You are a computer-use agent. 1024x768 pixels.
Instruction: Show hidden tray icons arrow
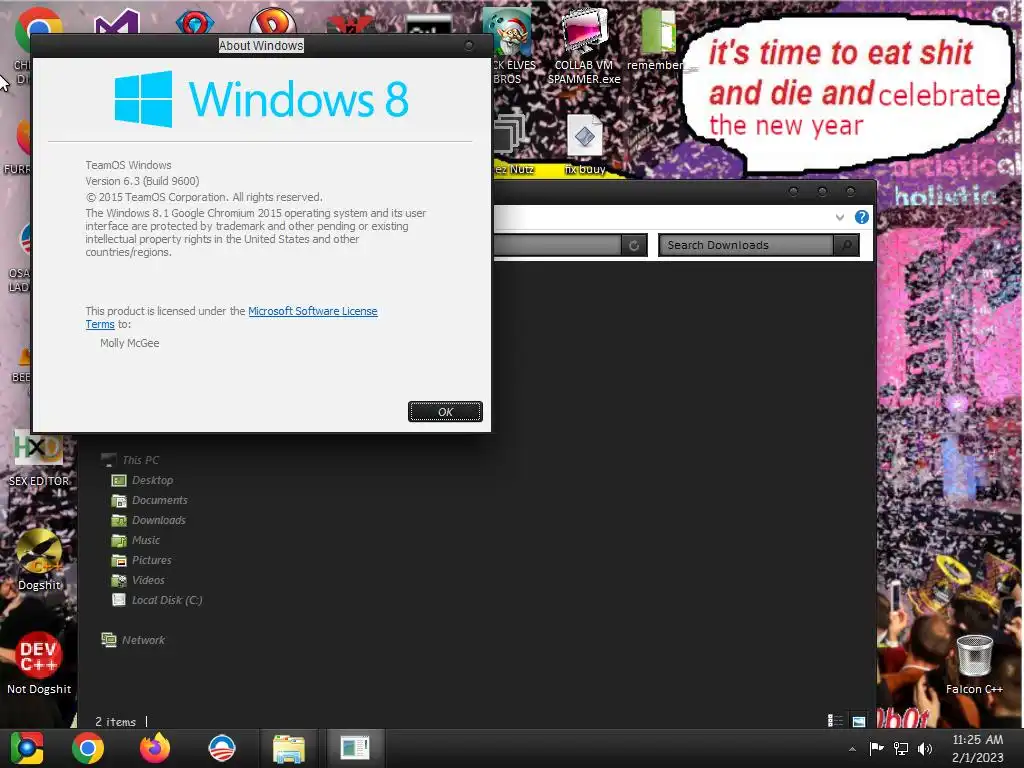(x=852, y=749)
